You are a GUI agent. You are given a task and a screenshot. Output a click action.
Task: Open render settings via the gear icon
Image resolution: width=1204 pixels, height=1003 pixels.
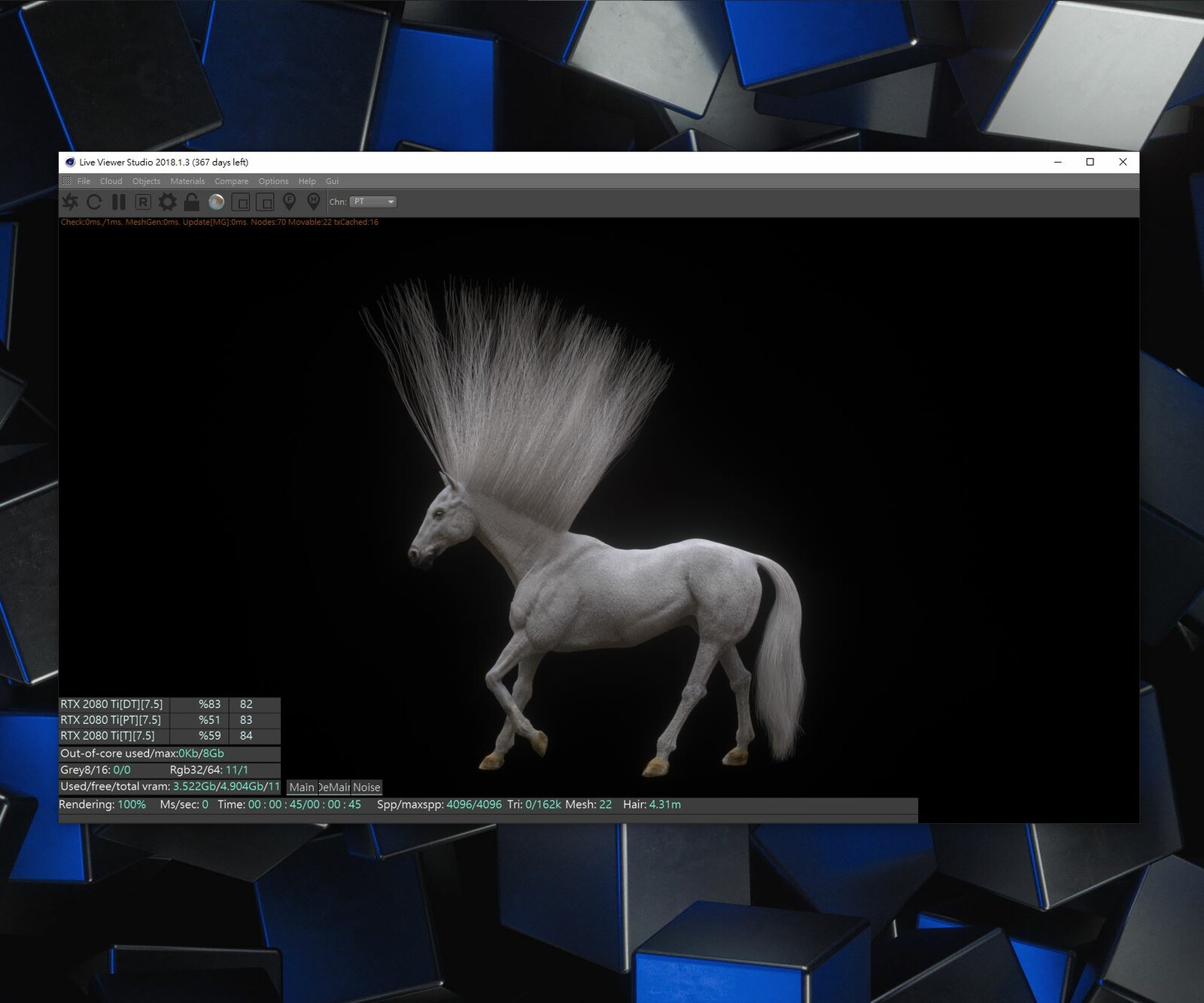pos(167,202)
